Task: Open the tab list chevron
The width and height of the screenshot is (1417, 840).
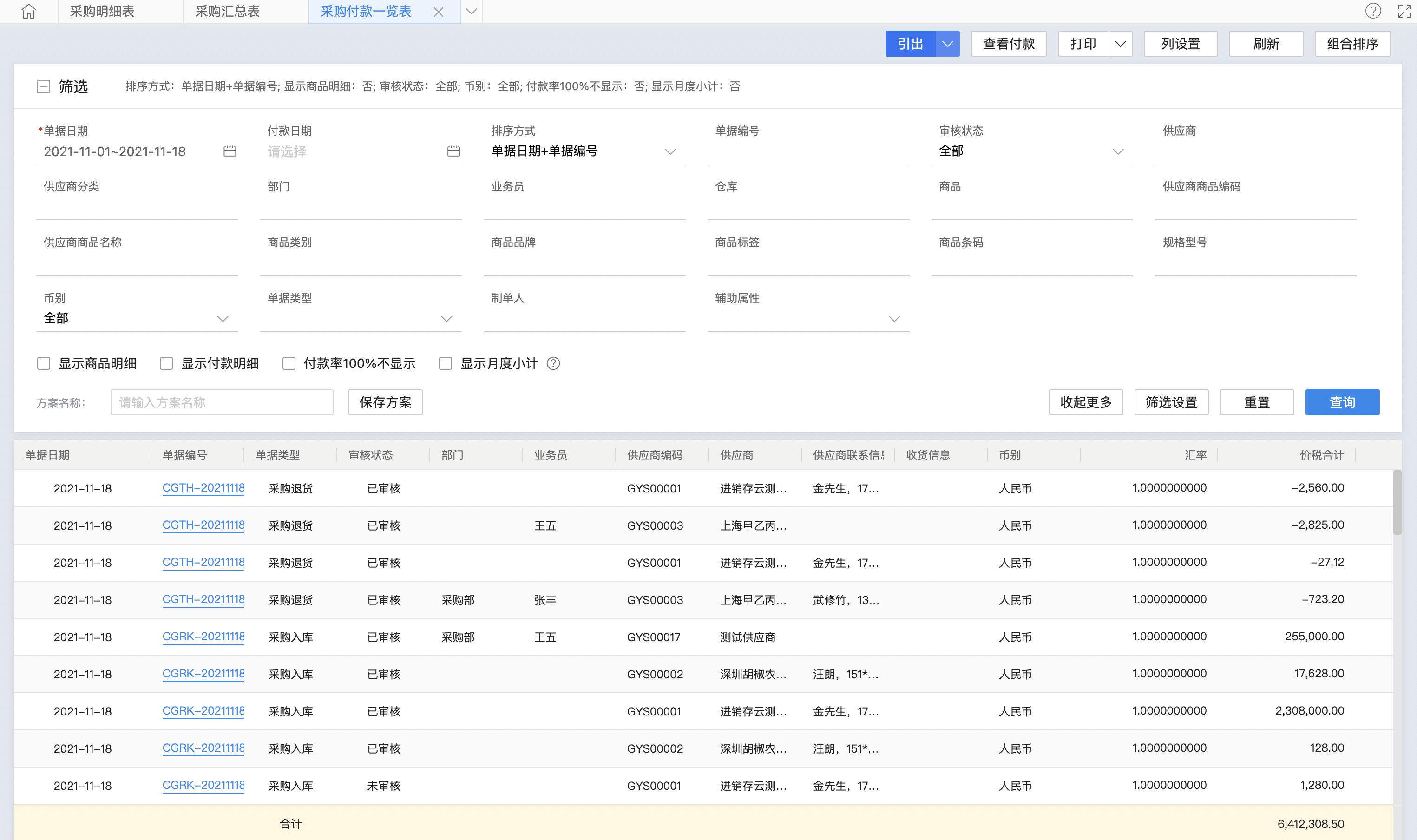Action: point(471,11)
